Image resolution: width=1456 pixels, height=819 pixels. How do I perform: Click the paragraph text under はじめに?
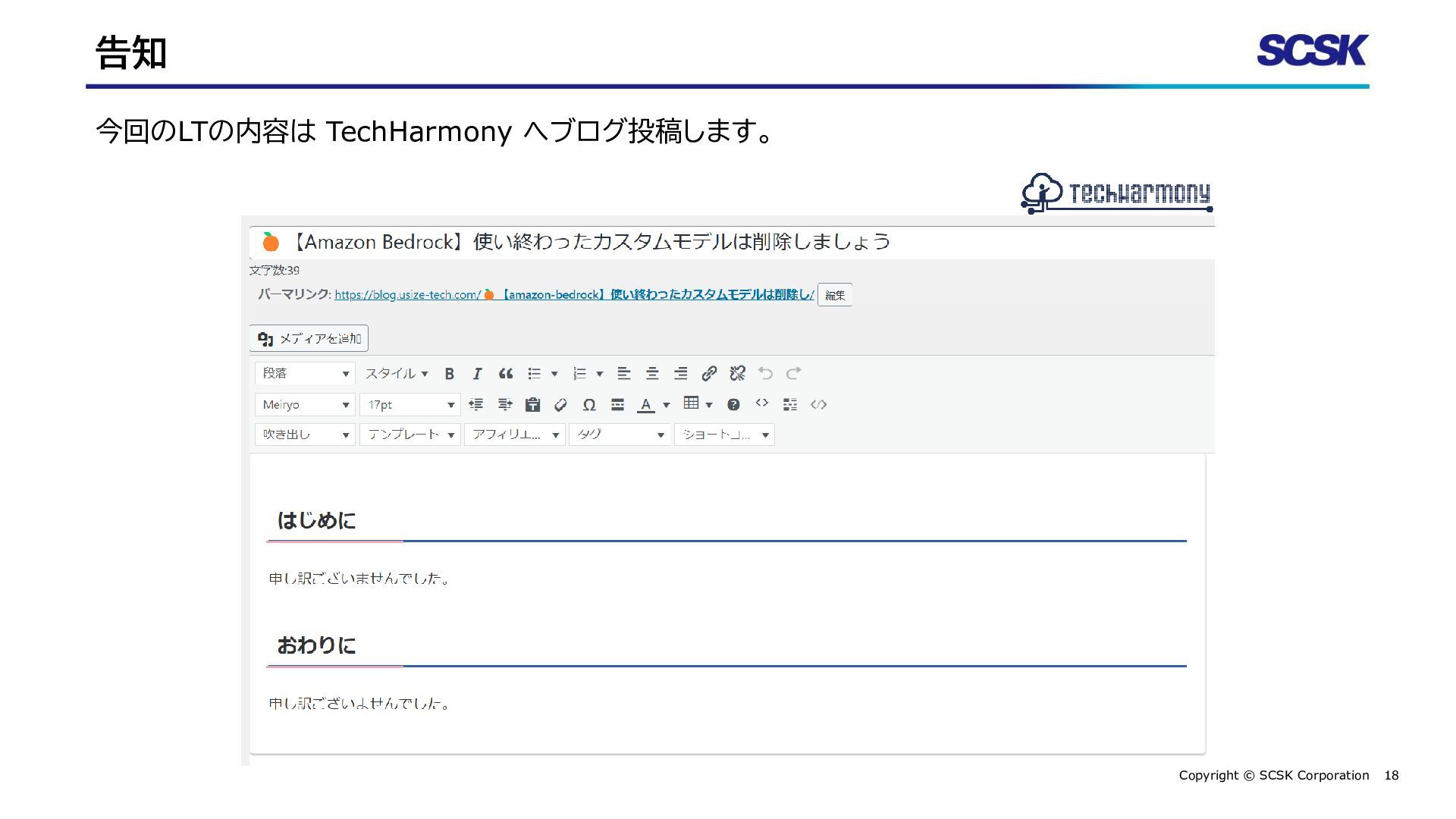pyautogui.click(x=360, y=579)
